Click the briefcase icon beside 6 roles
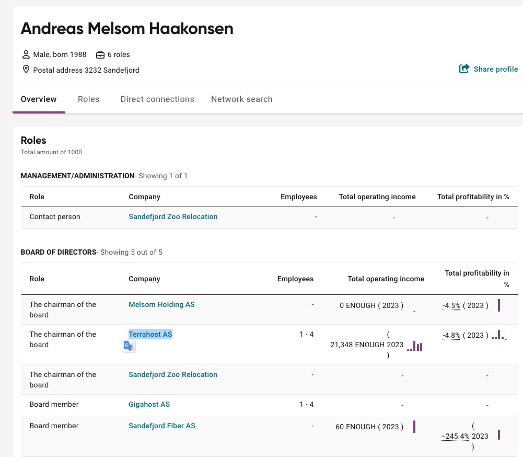 [x=100, y=55]
